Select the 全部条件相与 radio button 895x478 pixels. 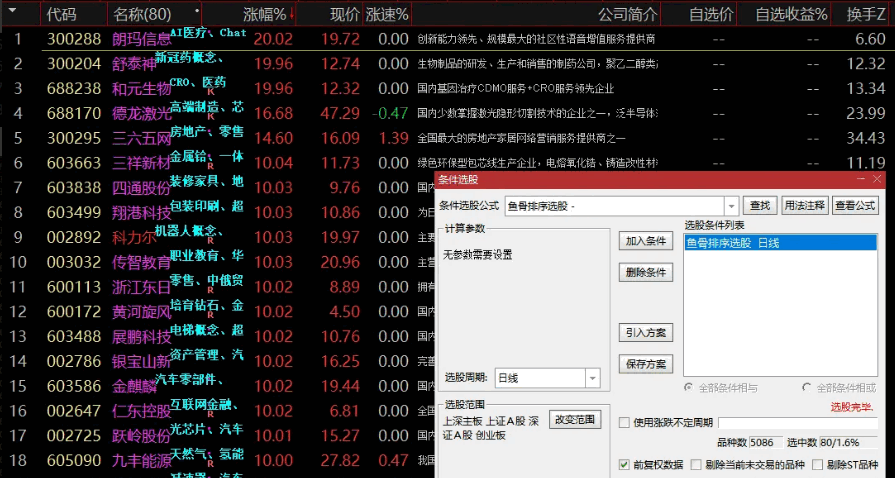(x=689, y=387)
